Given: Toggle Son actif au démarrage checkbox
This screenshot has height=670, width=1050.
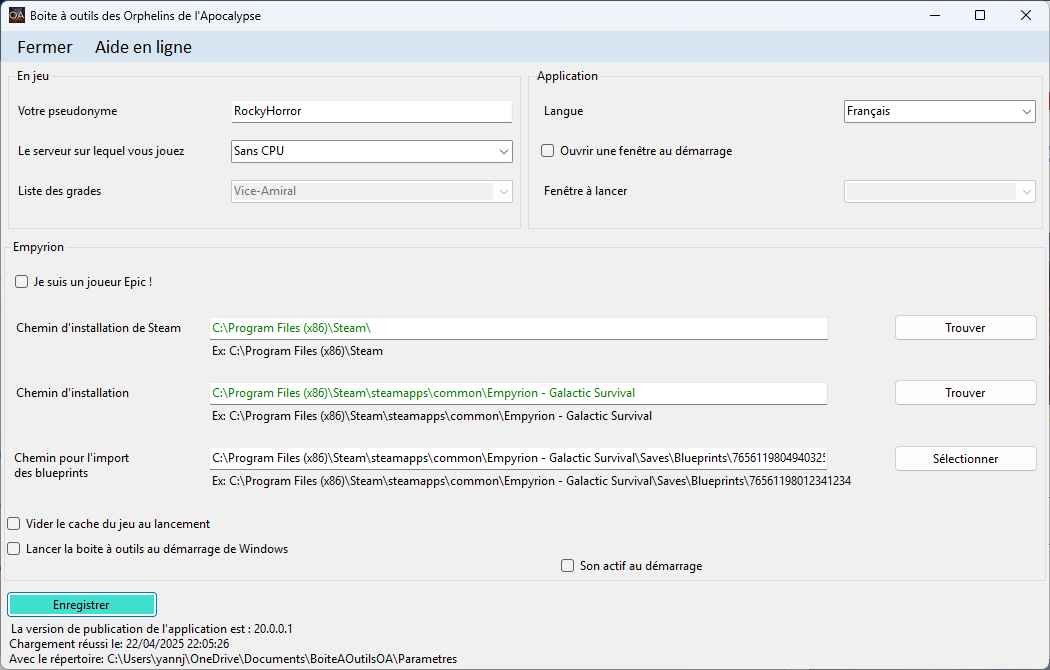Looking at the screenshot, I should coord(568,566).
